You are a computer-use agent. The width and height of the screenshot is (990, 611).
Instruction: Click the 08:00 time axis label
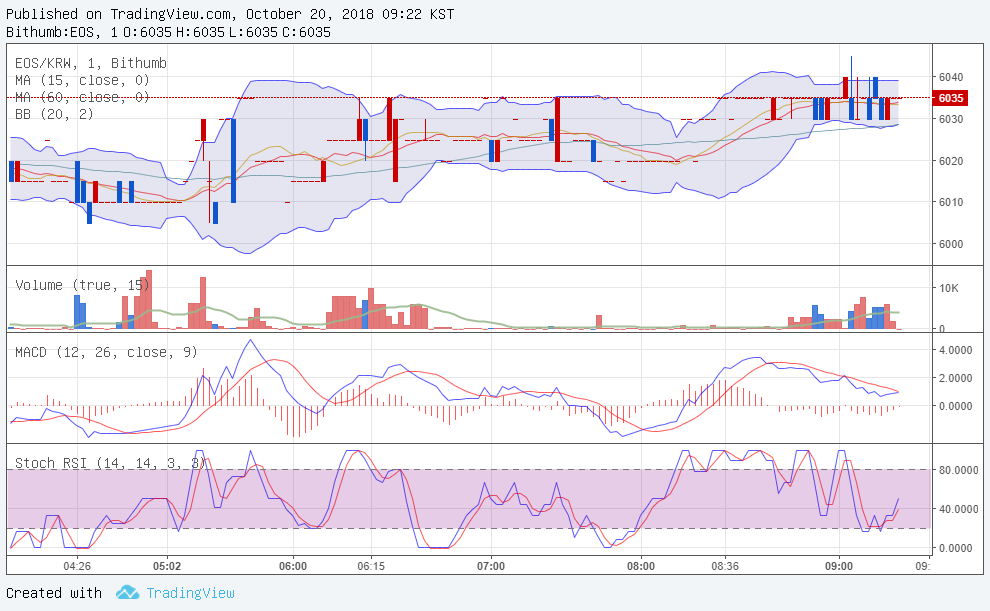click(x=641, y=566)
